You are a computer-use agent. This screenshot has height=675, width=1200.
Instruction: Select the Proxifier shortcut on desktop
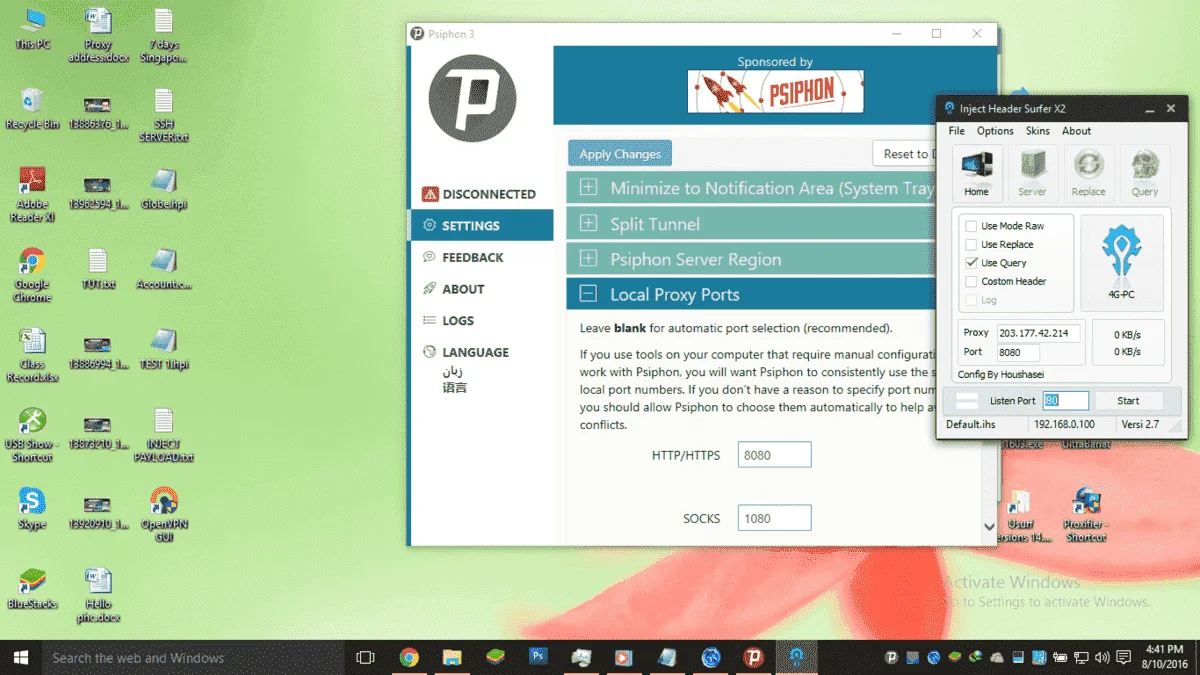coord(1086,515)
